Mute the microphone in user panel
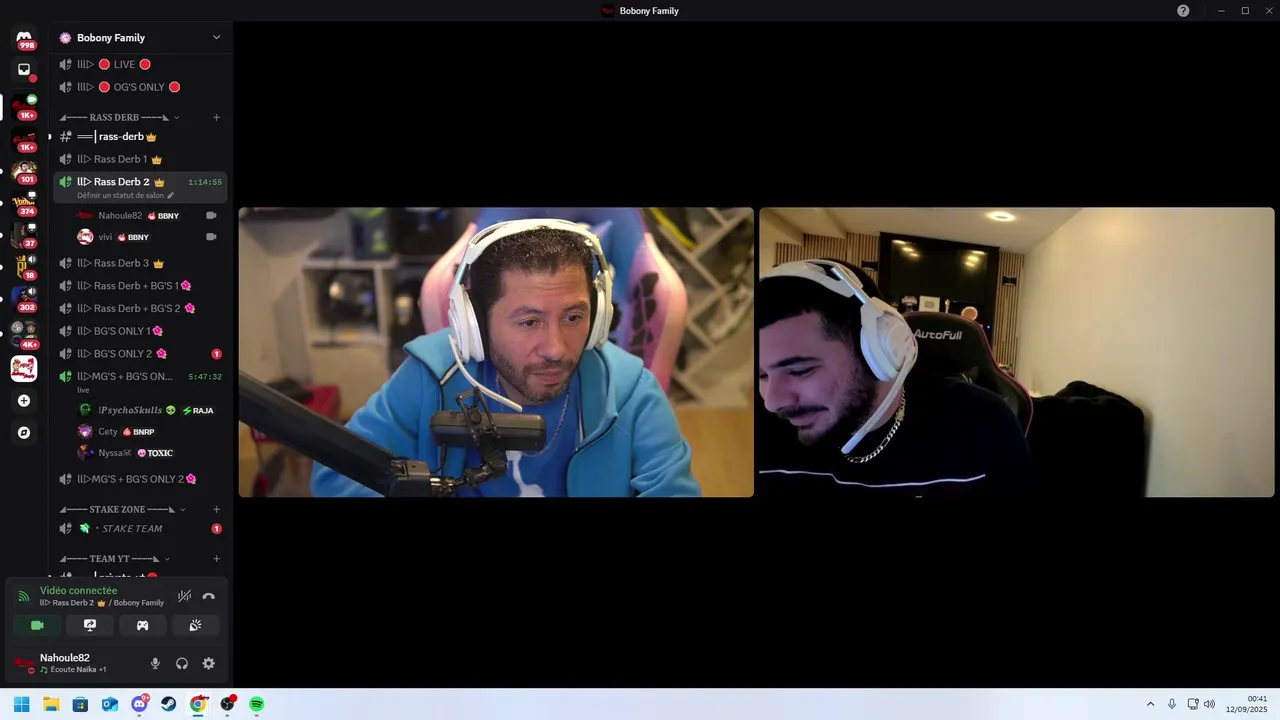Image resolution: width=1280 pixels, height=720 pixels. click(155, 663)
